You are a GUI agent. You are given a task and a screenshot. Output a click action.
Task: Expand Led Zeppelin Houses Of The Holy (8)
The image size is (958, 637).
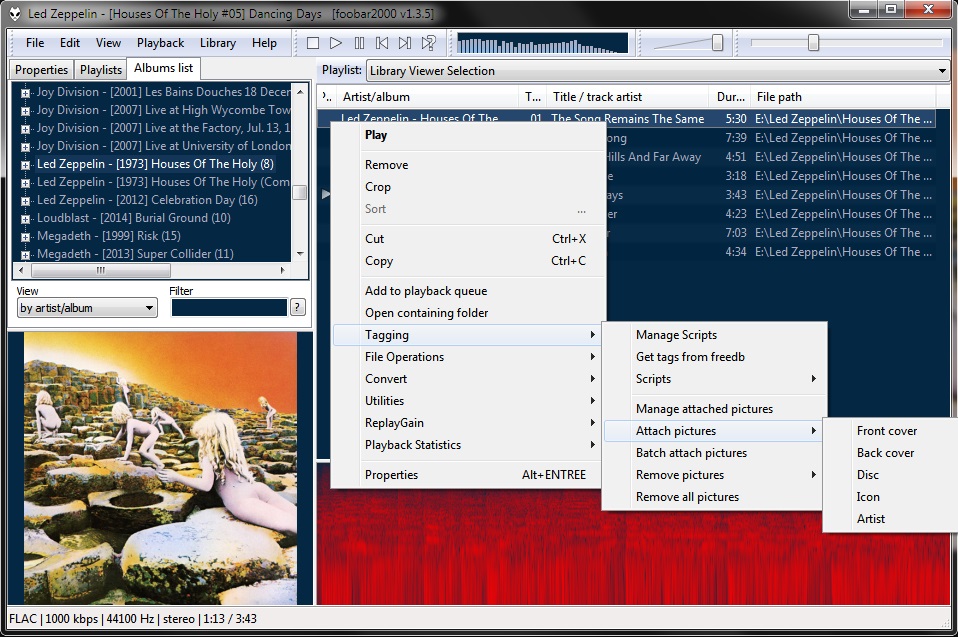25,165
